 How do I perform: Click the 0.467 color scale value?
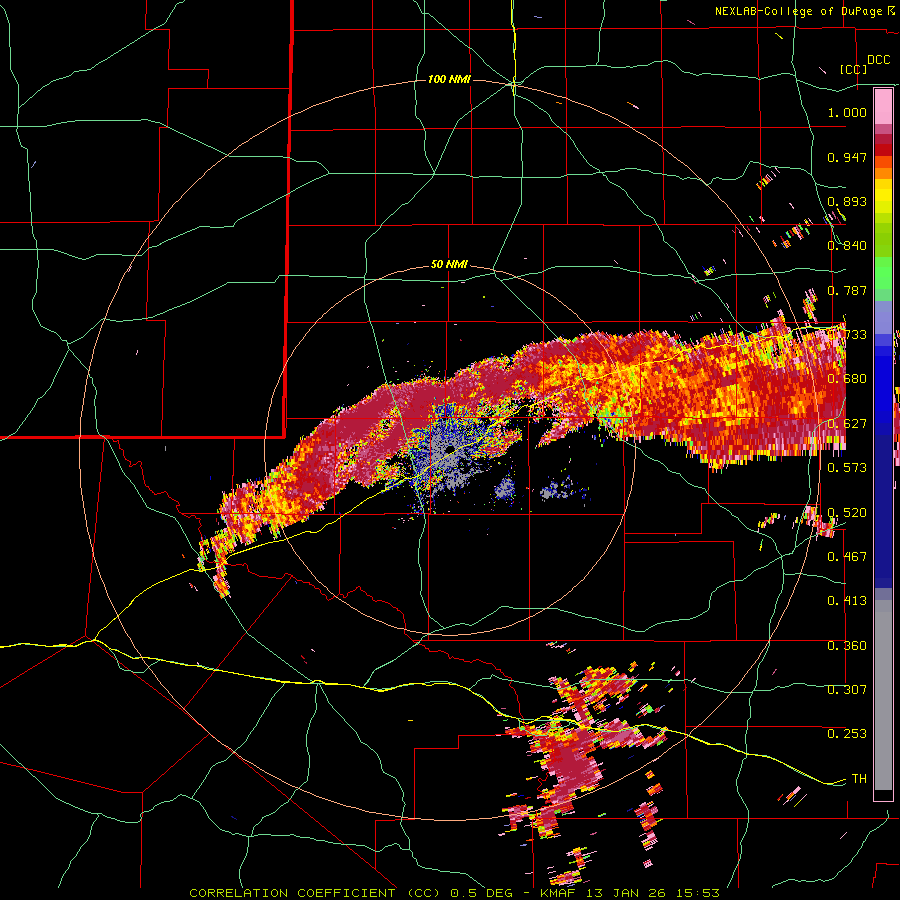[847, 557]
